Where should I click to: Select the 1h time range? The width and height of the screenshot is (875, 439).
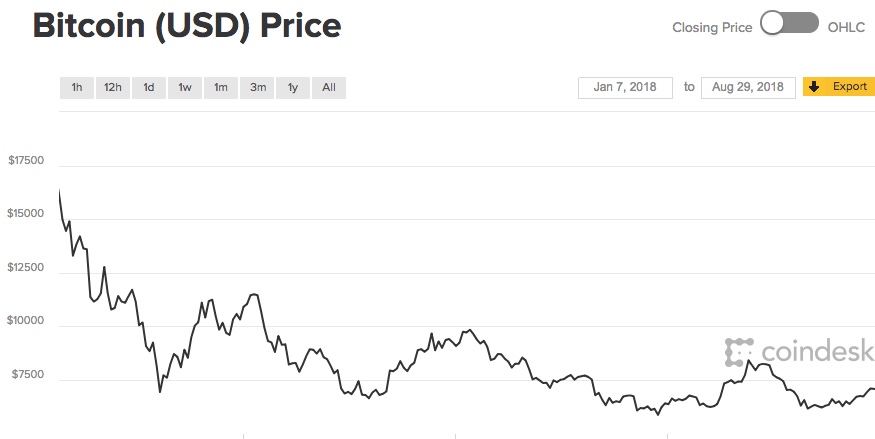pyautogui.click(x=76, y=88)
